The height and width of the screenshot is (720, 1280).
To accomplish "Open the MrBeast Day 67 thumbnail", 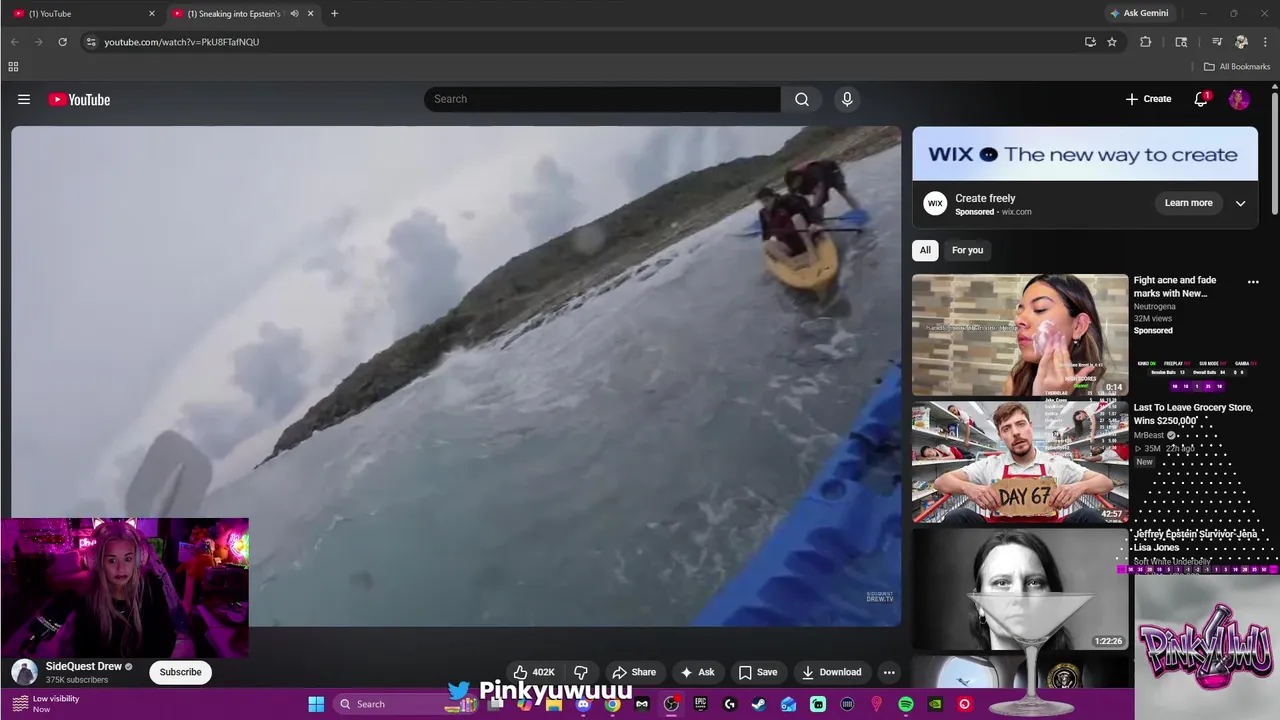I will point(1020,462).
